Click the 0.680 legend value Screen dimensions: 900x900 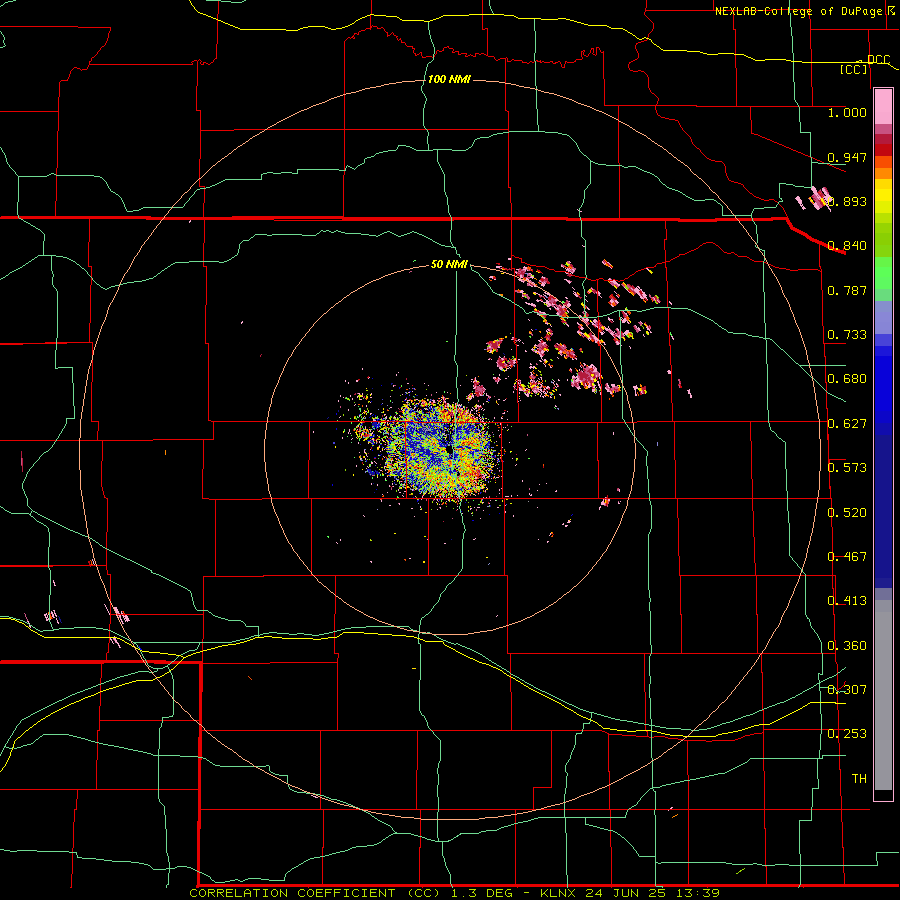[847, 379]
